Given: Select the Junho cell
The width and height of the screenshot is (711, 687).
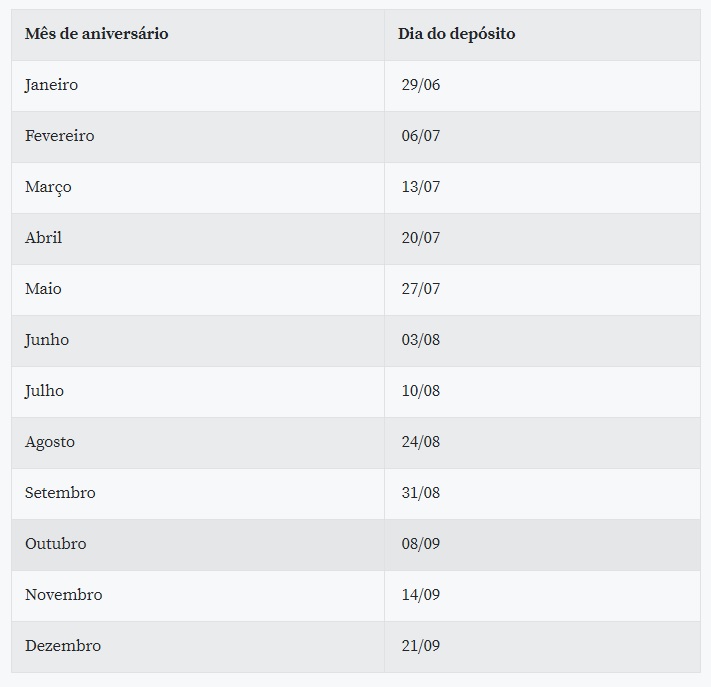Looking at the screenshot, I should coord(47,340).
